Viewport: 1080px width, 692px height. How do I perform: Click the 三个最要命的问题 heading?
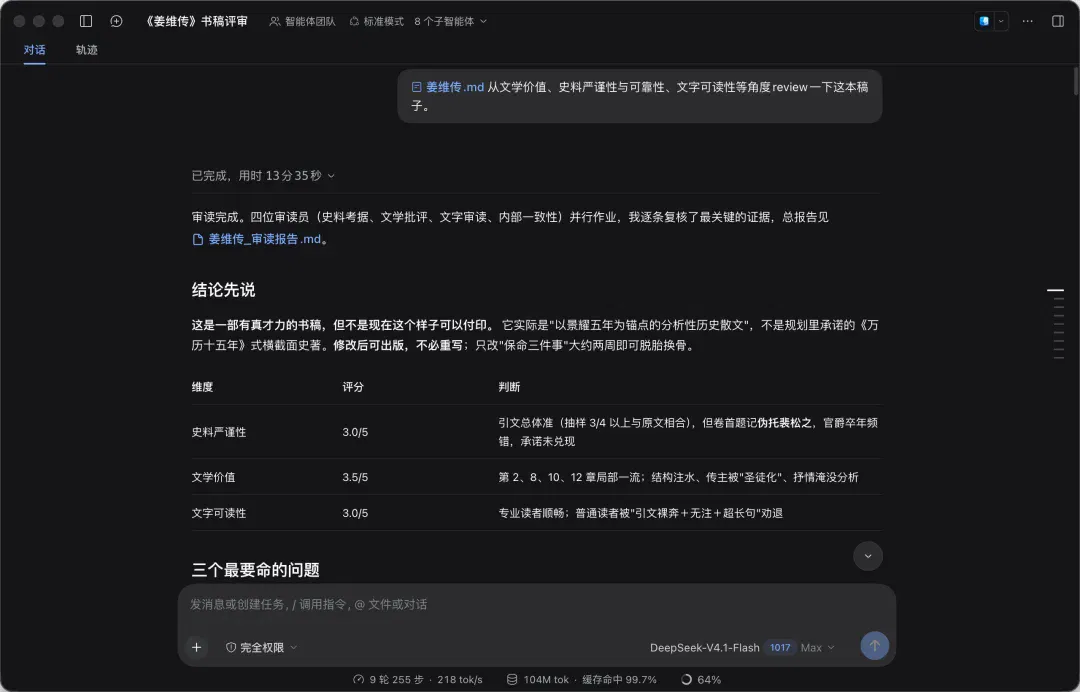point(256,570)
